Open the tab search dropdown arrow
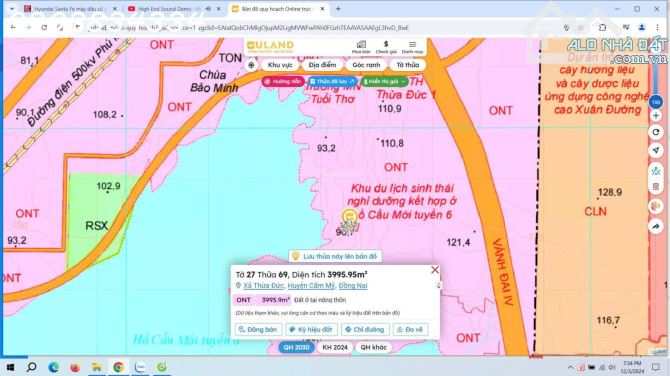The image size is (670, 376). 12,9
